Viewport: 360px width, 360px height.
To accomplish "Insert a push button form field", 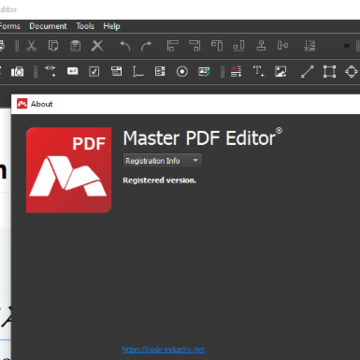I will point(72,71).
